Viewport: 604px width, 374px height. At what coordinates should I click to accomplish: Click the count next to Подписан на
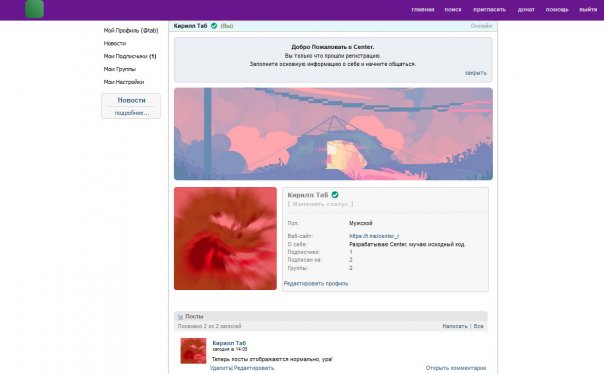point(351,260)
